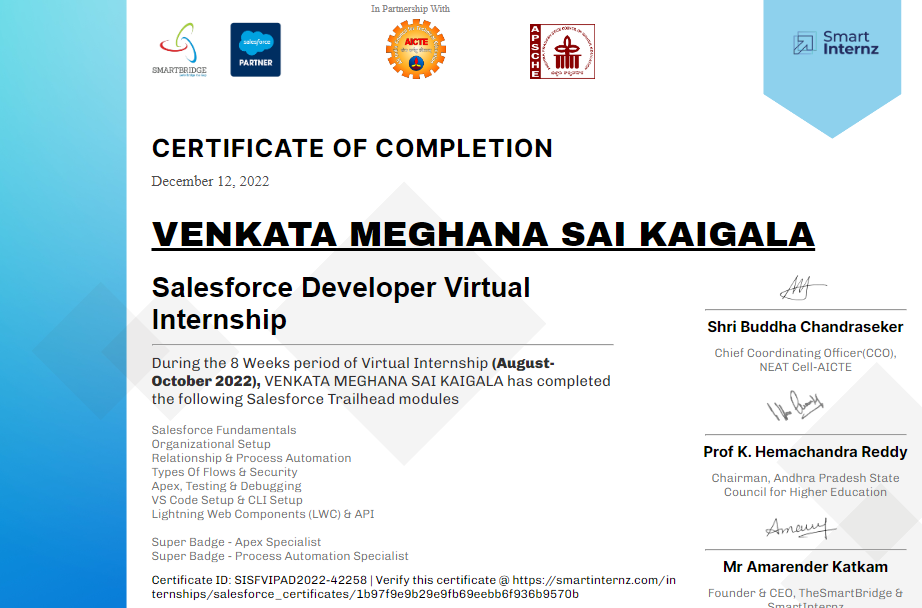Screen dimensions: 922x608
Task: Click the SmartBridge logo
Action: pyautogui.click(x=179, y=50)
